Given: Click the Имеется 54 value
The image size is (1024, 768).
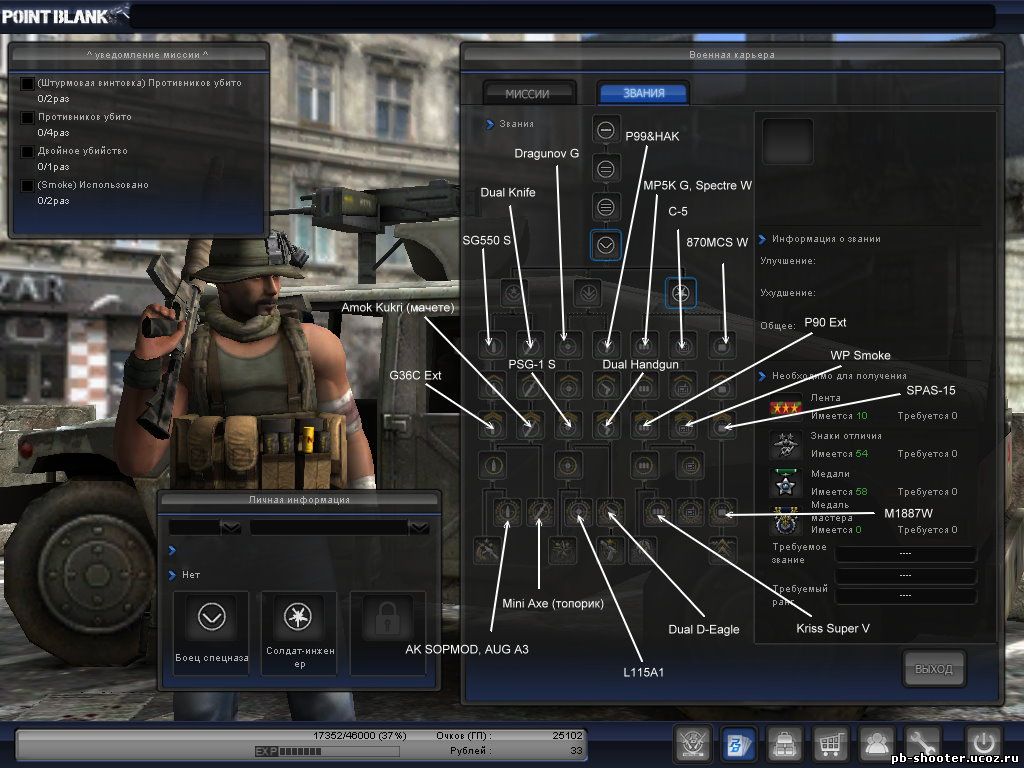Looking at the screenshot, I should [x=839, y=453].
